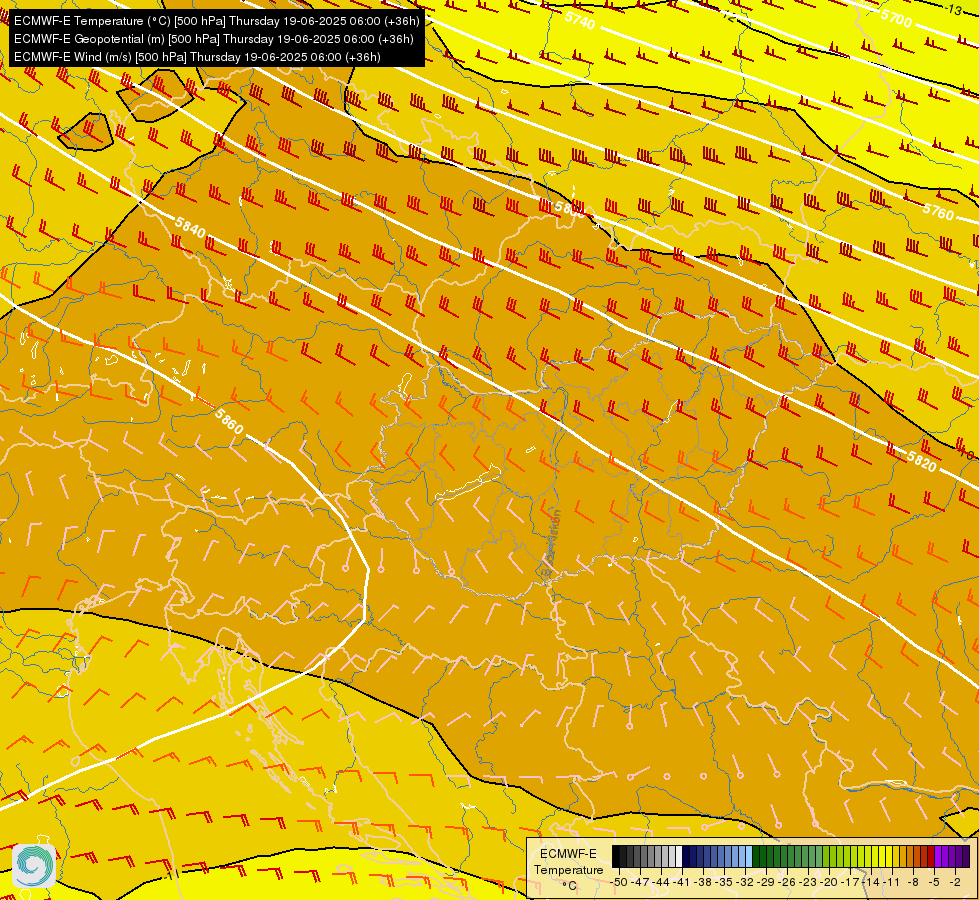Select the ECMWF-E Wind title line

(197, 57)
